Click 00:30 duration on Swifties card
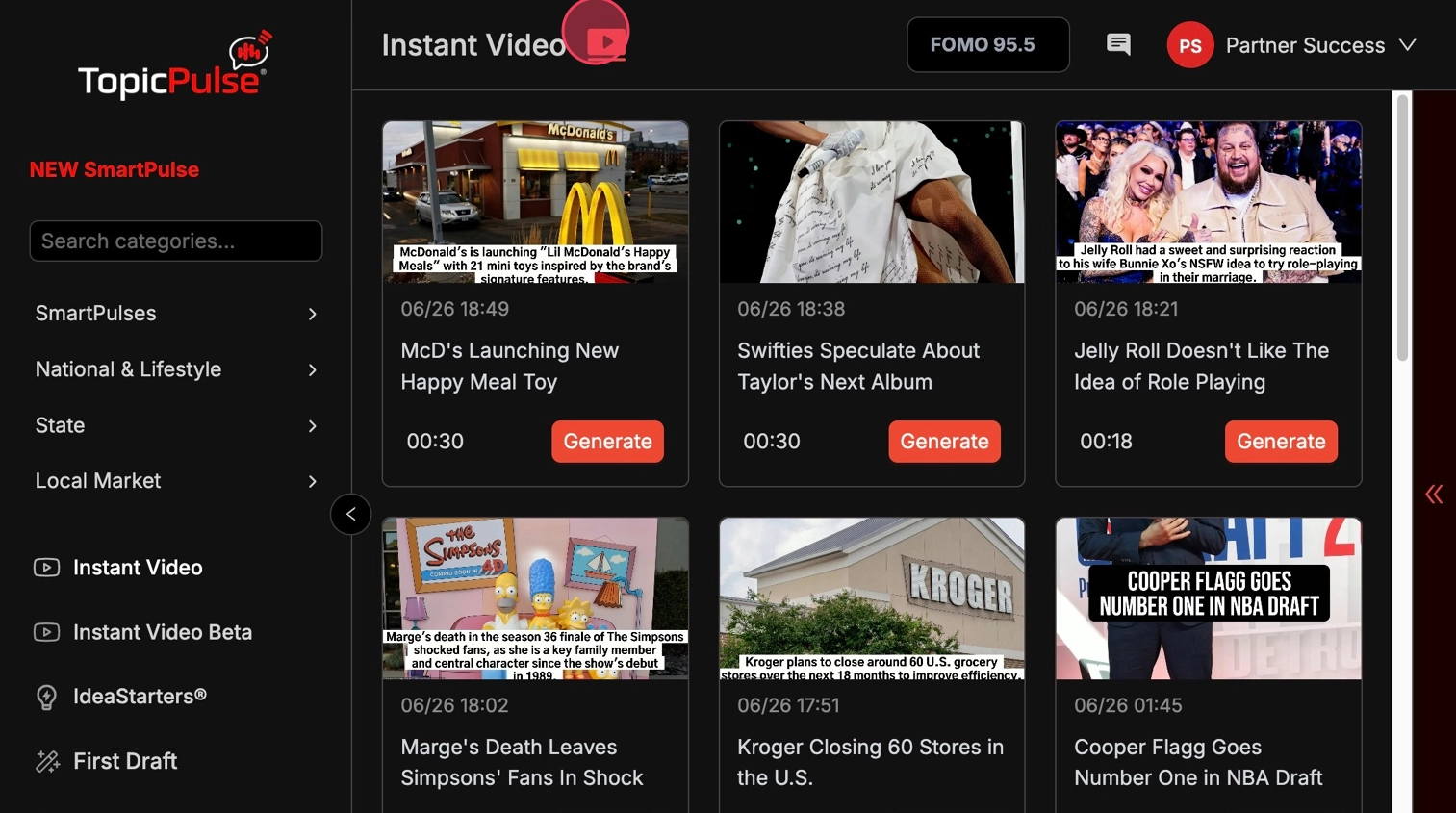The image size is (1456, 813). [772, 442]
